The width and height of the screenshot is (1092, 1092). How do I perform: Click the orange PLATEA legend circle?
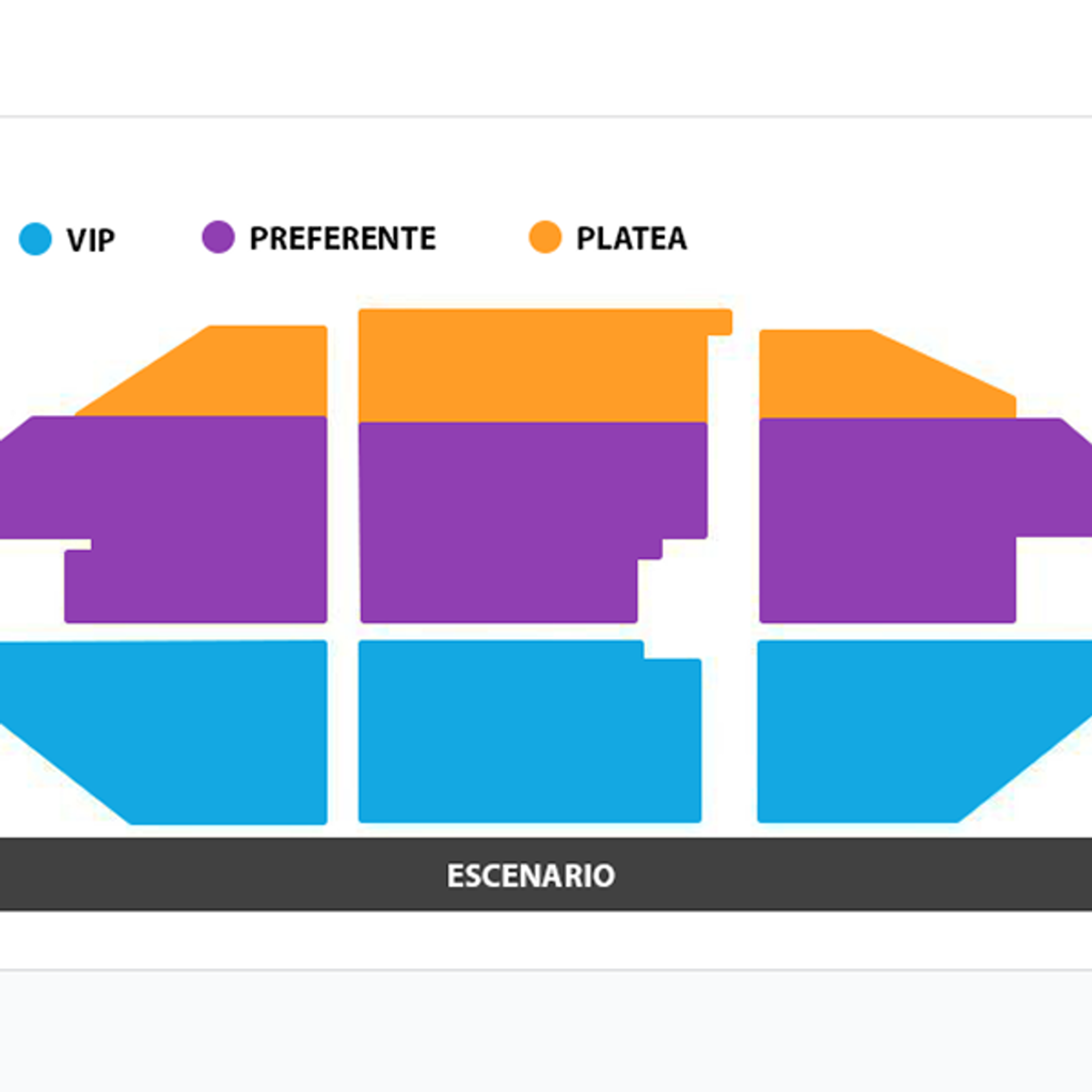click(x=545, y=237)
